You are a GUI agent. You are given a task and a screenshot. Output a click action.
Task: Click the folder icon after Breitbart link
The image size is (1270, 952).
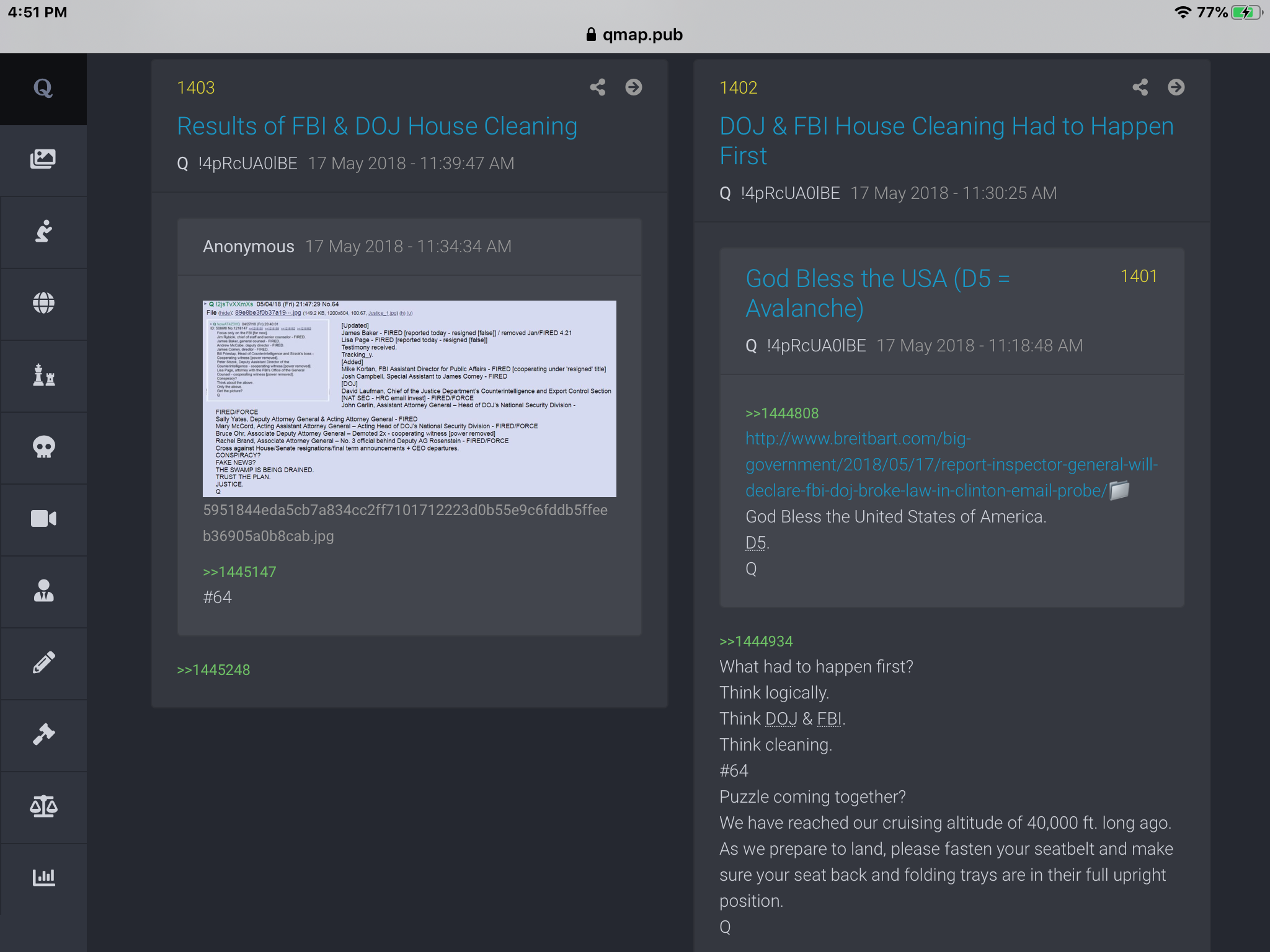click(x=1119, y=490)
